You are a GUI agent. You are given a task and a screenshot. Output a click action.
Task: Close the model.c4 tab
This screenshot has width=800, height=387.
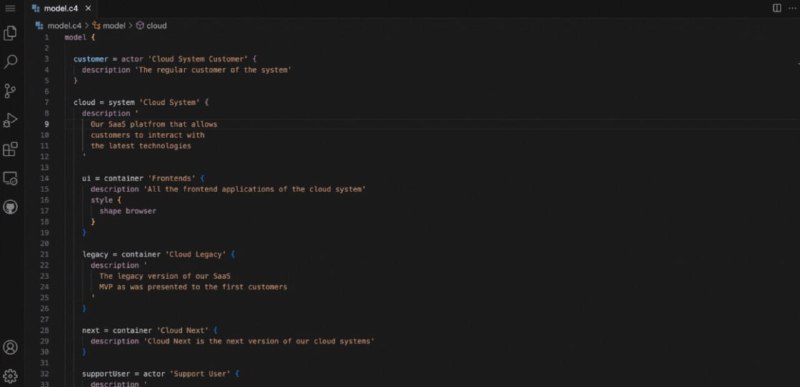click(88, 8)
